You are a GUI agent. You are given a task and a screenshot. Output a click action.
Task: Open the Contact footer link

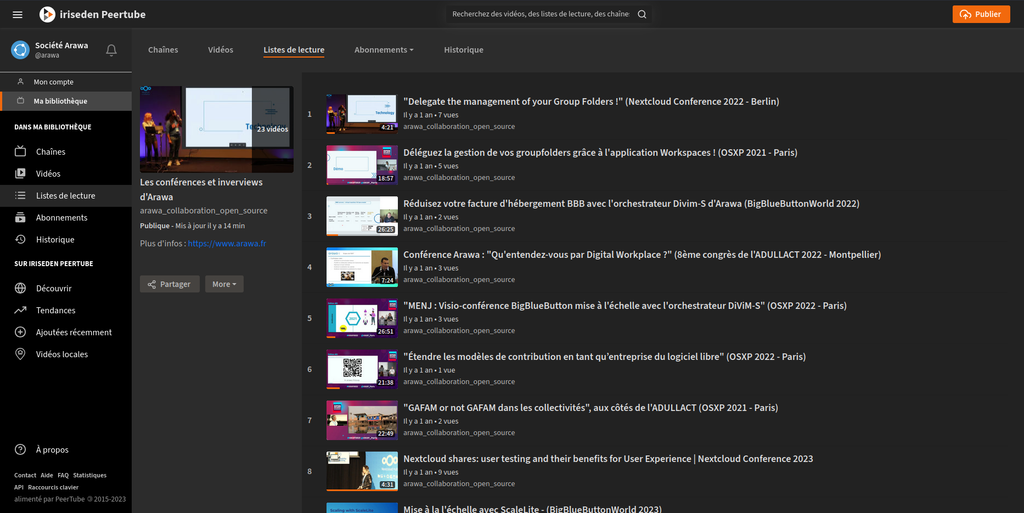point(25,475)
